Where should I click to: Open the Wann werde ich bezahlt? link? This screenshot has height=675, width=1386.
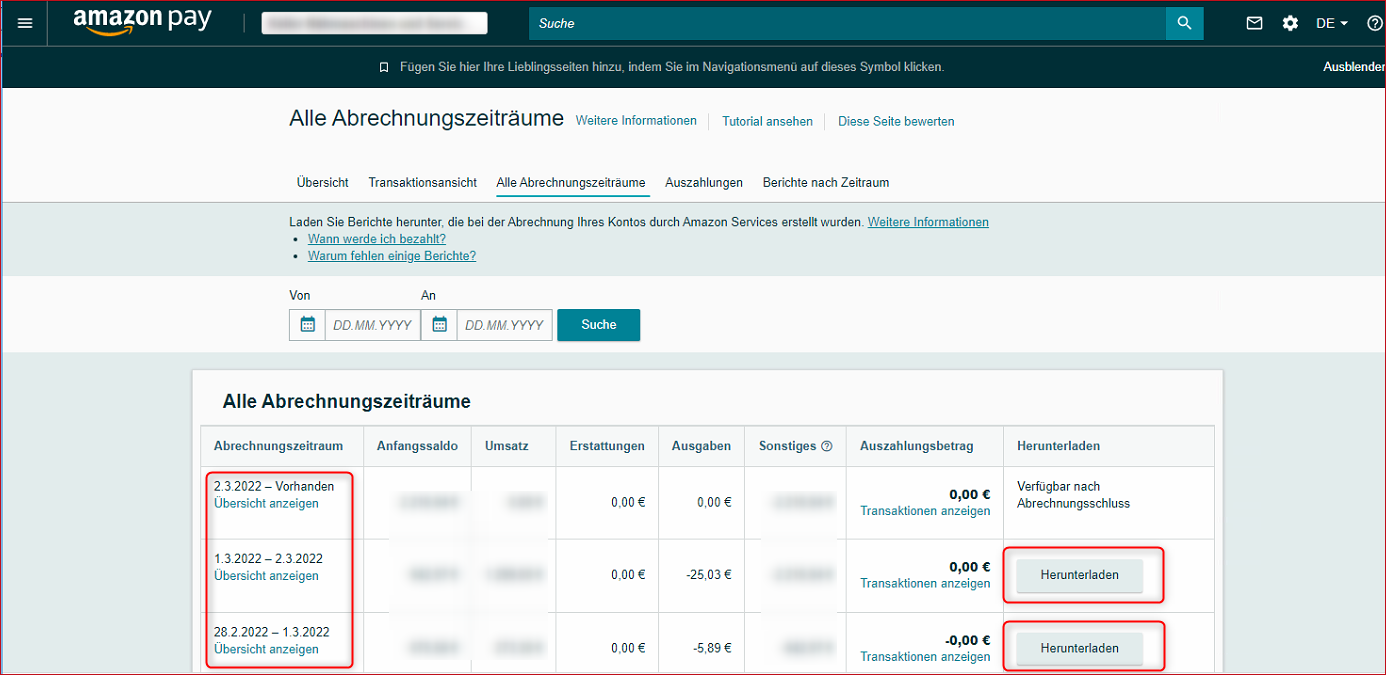point(376,239)
